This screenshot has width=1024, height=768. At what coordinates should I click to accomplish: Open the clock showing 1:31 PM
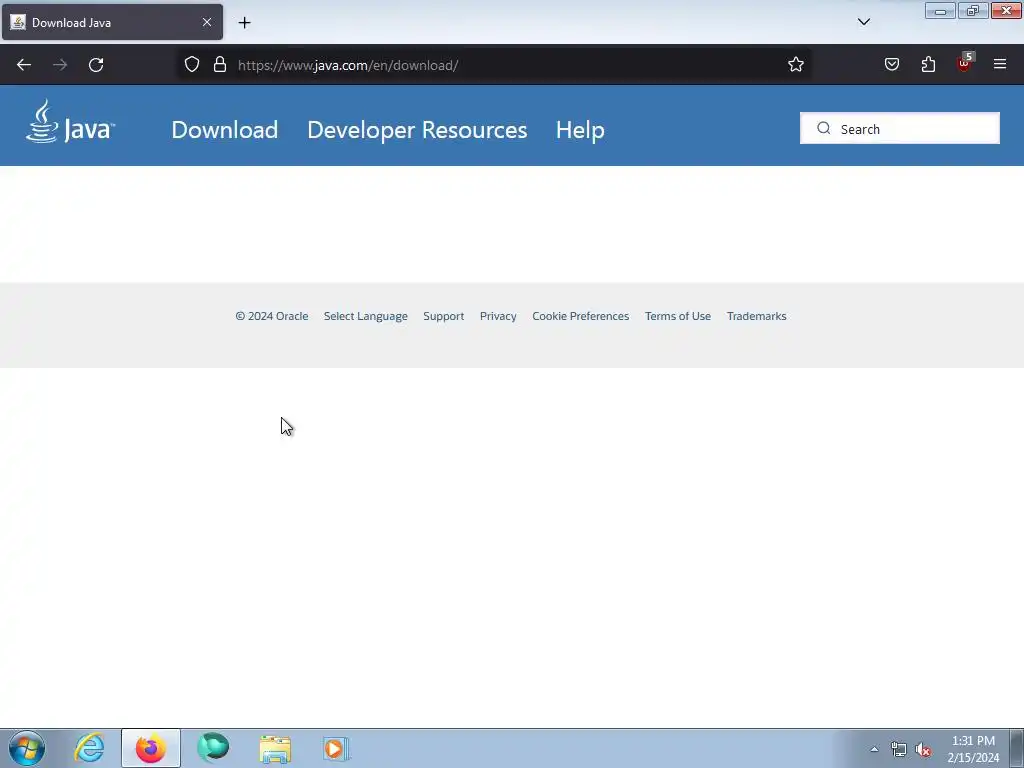[973, 749]
